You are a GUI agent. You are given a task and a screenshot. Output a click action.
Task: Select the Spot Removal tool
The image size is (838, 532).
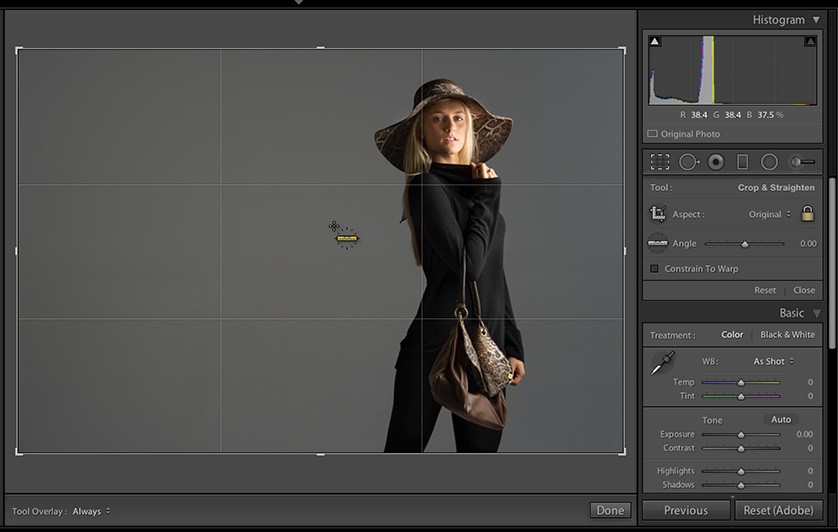[689, 162]
